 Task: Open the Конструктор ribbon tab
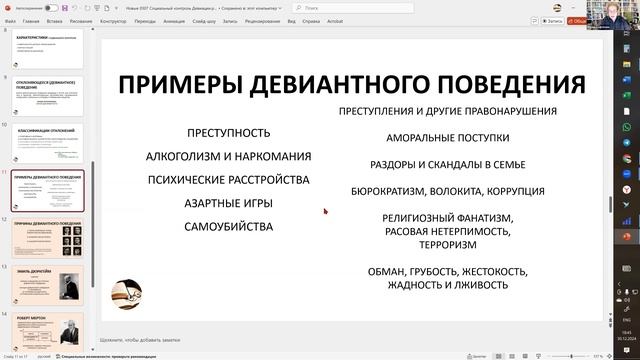pyautogui.click(x=113, y=21)
